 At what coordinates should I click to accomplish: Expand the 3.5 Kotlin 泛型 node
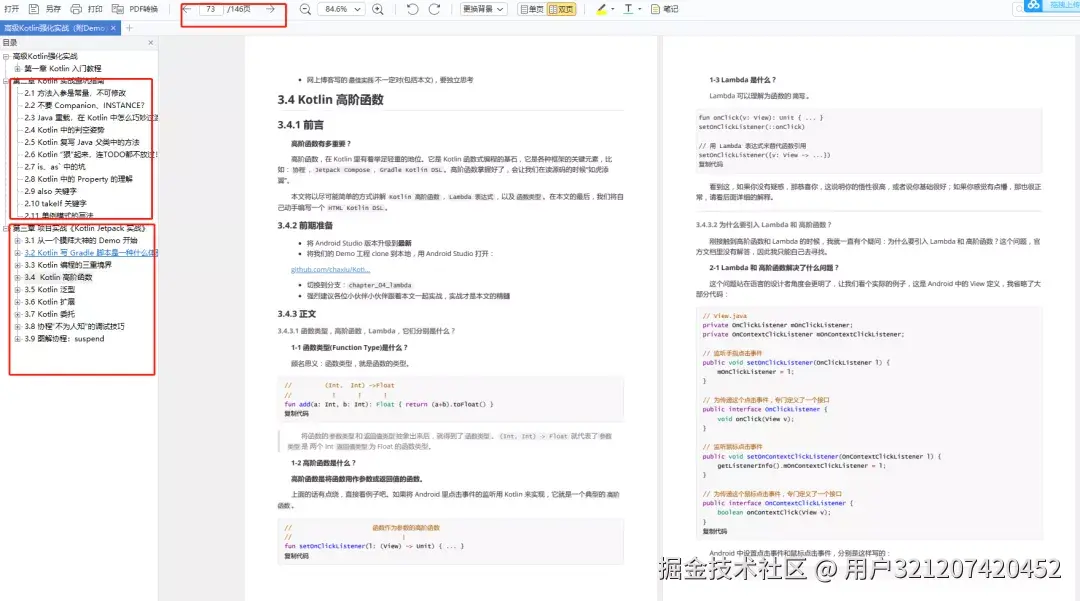click(x=17, y=290)
